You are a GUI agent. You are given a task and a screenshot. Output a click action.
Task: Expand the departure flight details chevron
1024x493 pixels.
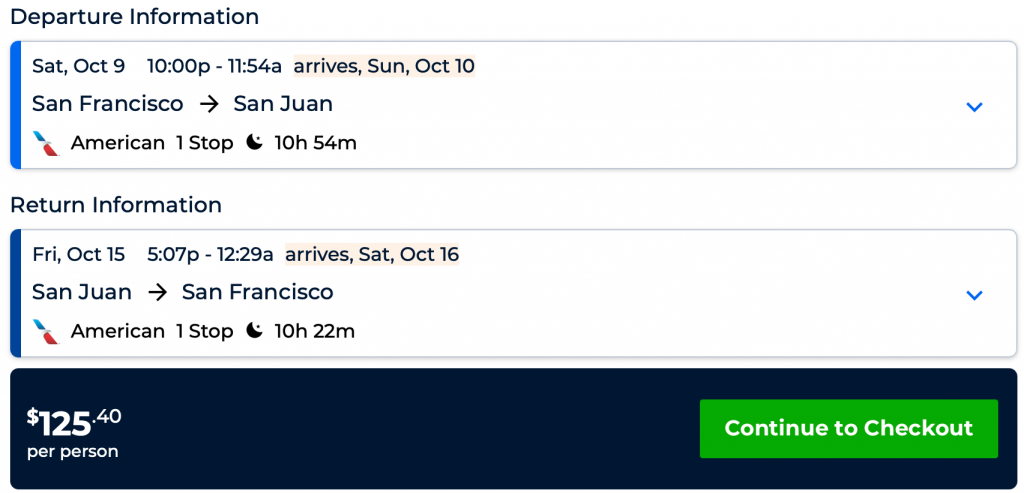(974, 107)
